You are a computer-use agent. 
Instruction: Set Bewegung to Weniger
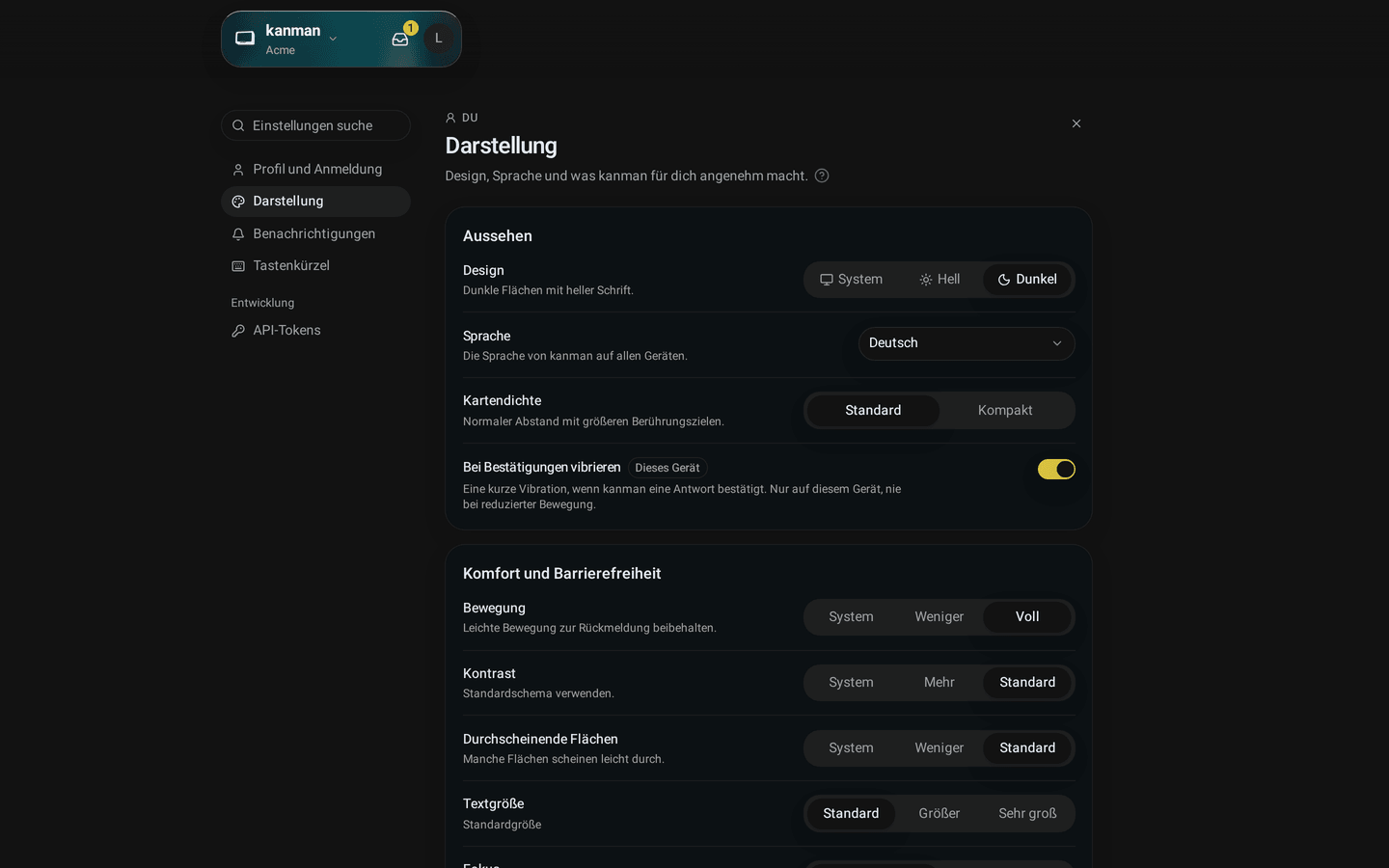[940, 617]
